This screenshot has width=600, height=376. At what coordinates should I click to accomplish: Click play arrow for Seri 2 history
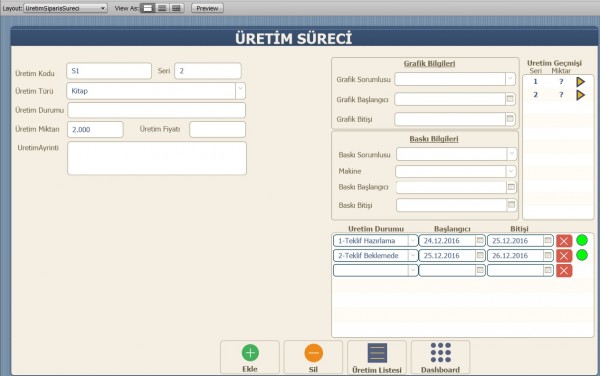[x=580, y=95]
